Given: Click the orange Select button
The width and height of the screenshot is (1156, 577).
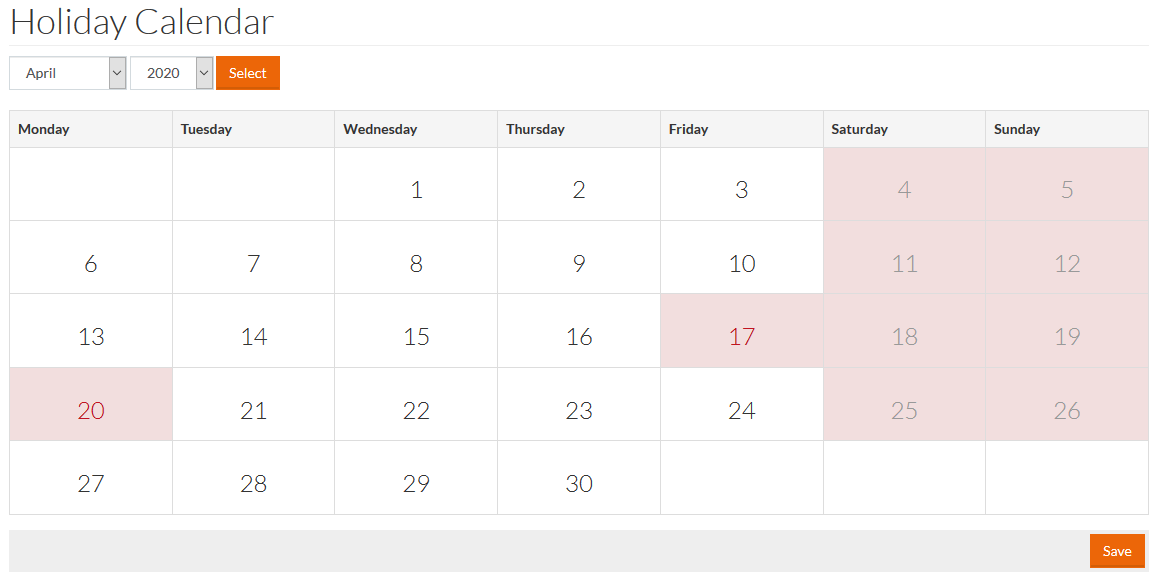Looking at the screenshot, I should (247, 73).
